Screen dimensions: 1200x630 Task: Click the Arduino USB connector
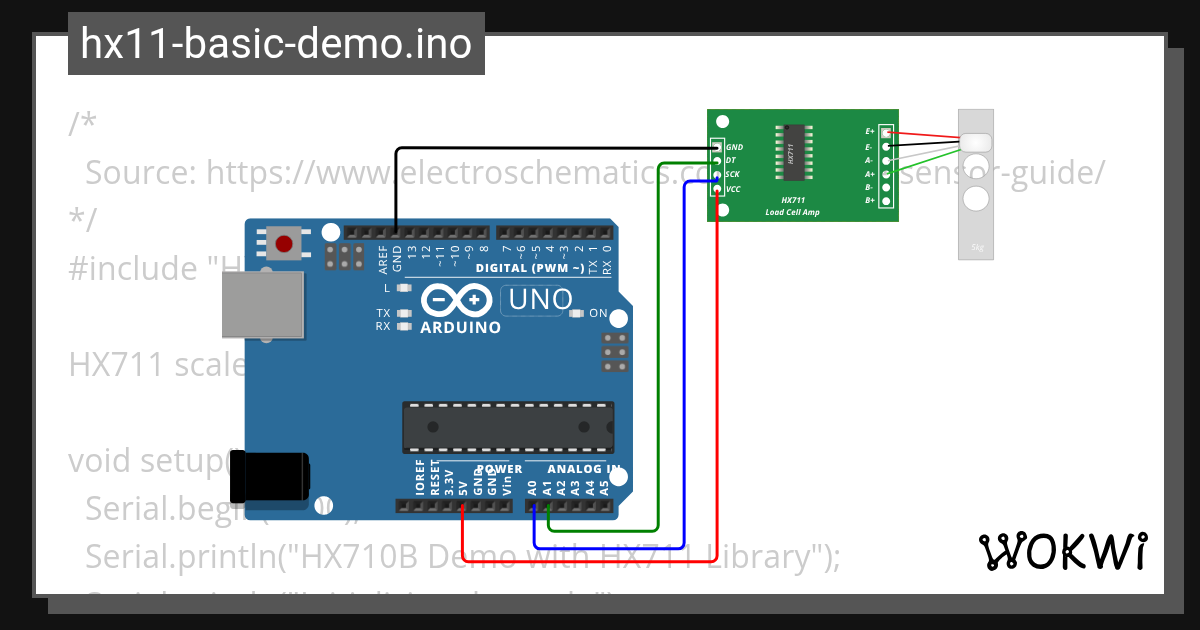(262, 305)
